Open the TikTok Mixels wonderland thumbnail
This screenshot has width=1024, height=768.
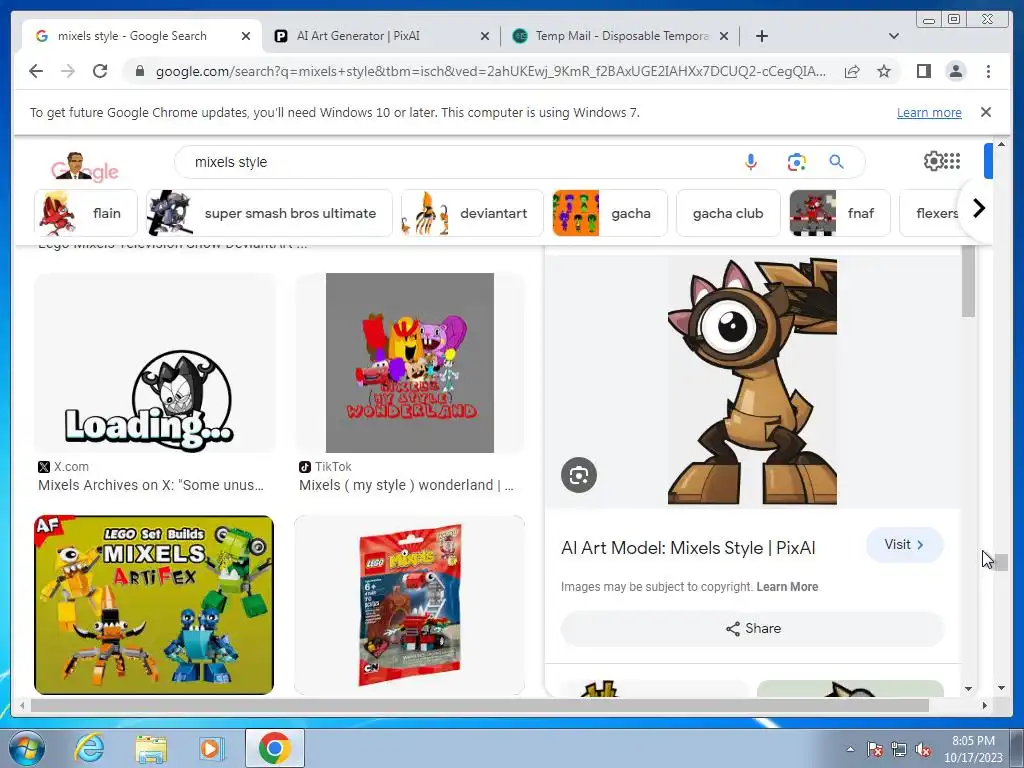point(409,363)
